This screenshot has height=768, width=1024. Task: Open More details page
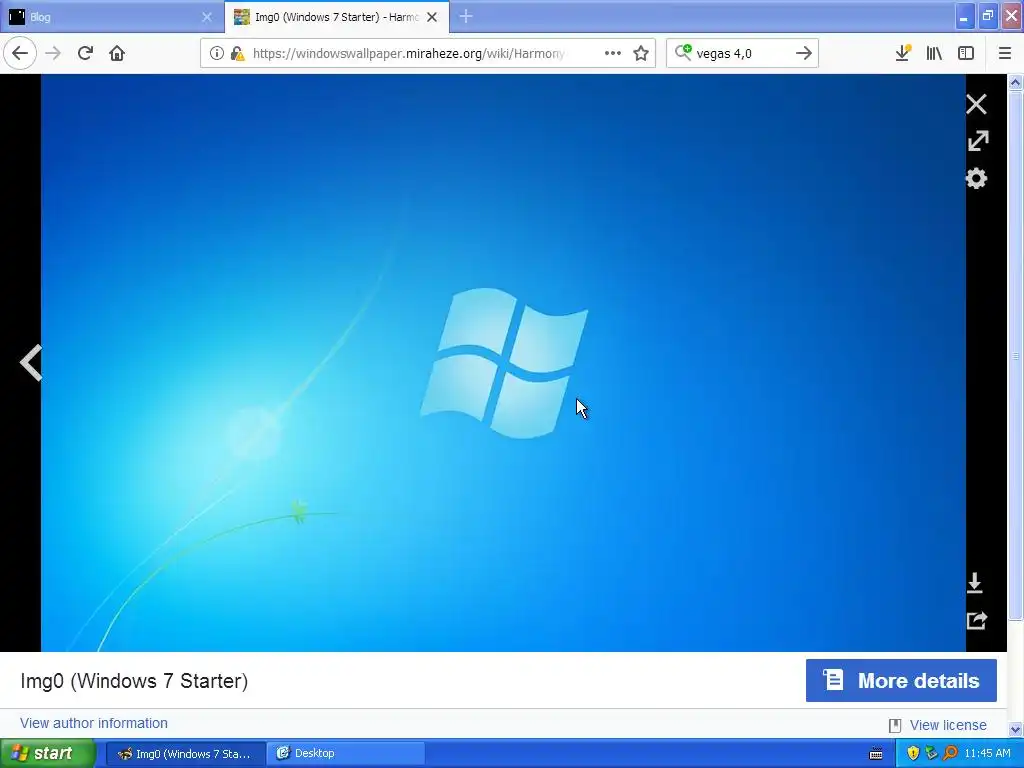tap(901, 680)
